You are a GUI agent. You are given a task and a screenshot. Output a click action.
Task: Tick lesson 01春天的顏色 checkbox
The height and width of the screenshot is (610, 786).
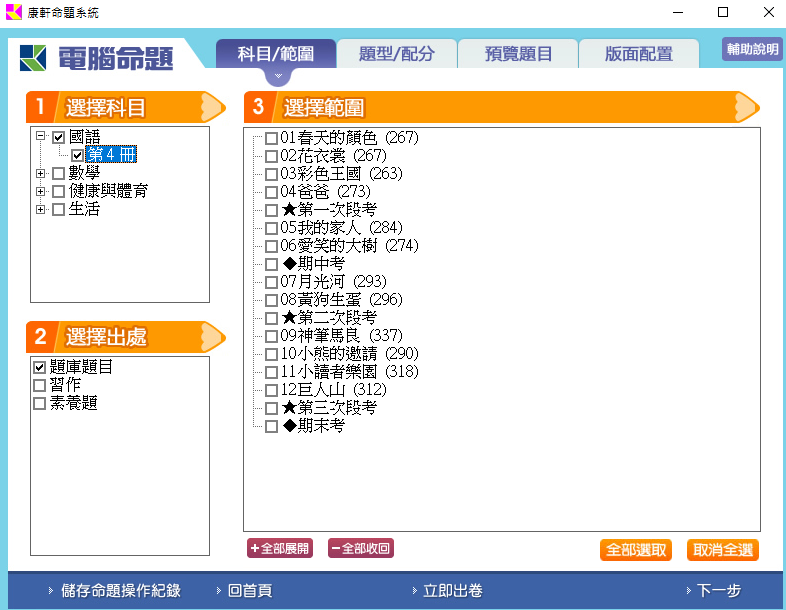[x=271, y=138]
